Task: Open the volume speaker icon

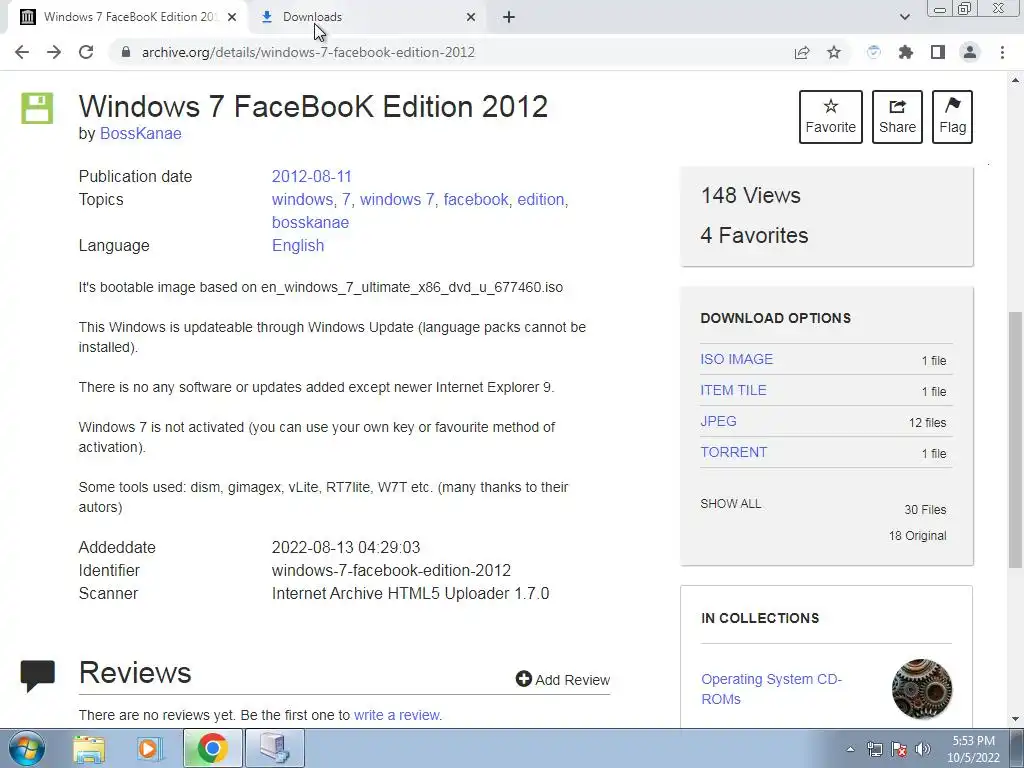Action: (922, 749)
